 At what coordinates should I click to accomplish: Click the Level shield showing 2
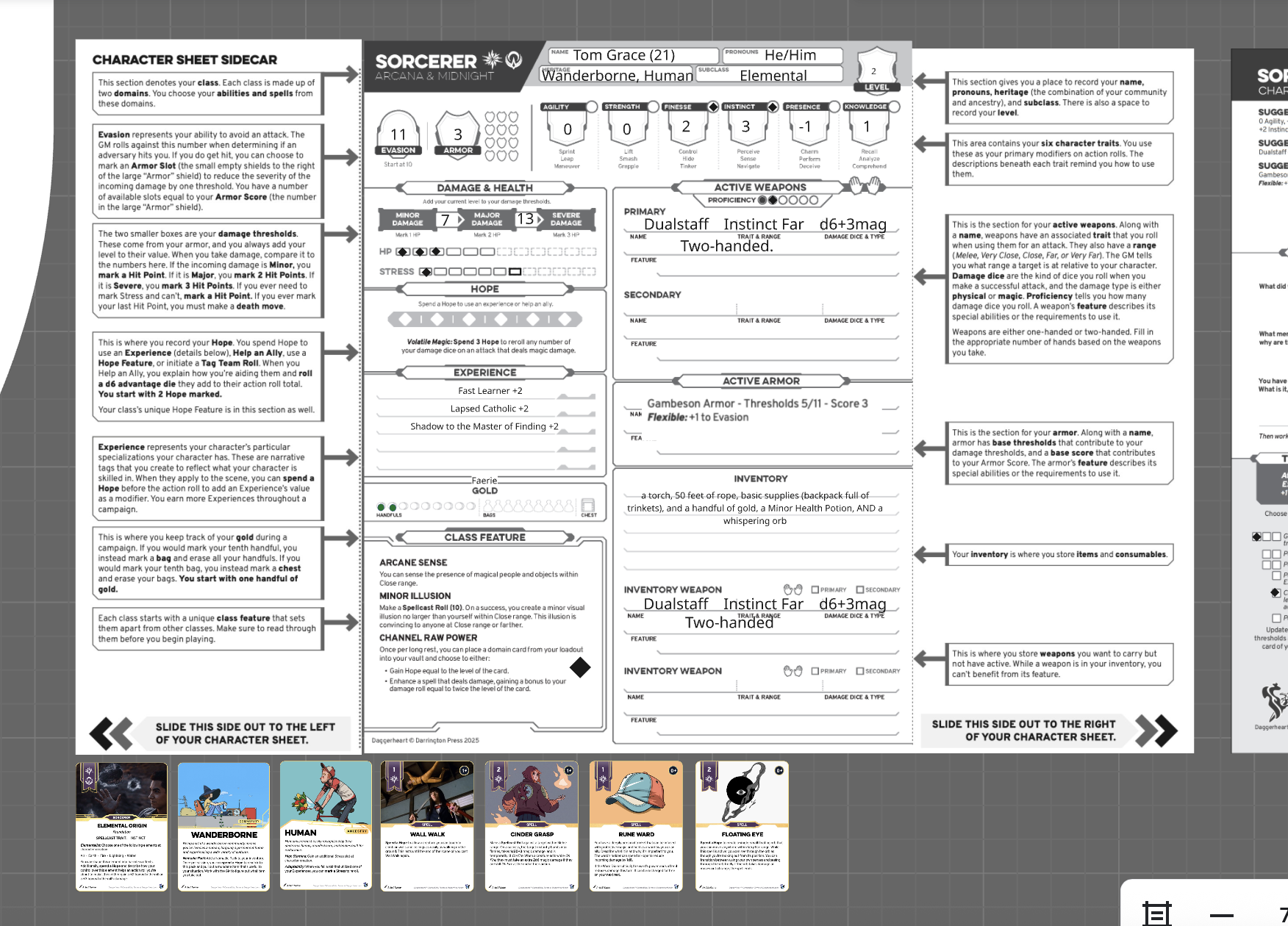(x=876, y=70)
